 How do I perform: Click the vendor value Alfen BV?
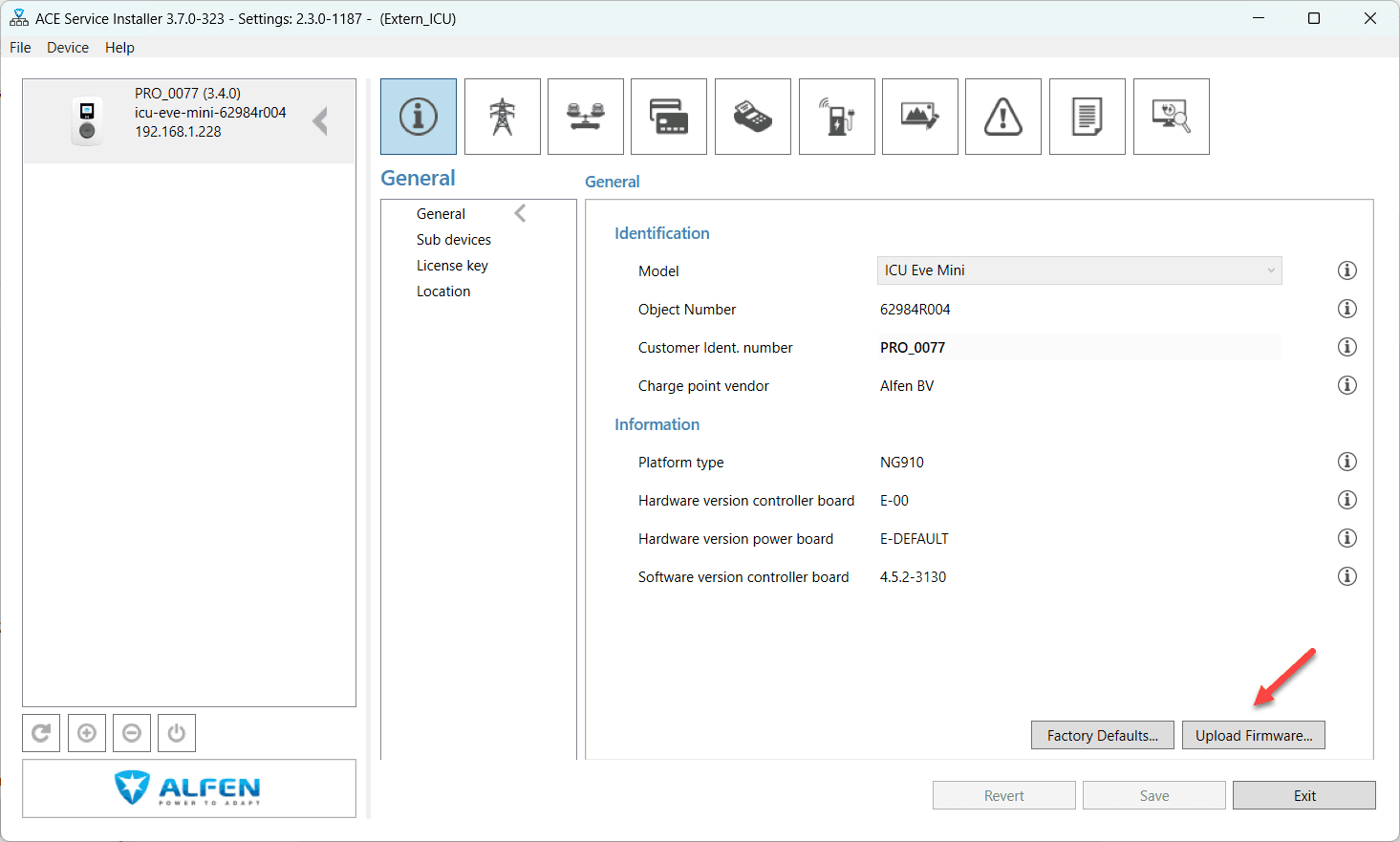(907, 386)
